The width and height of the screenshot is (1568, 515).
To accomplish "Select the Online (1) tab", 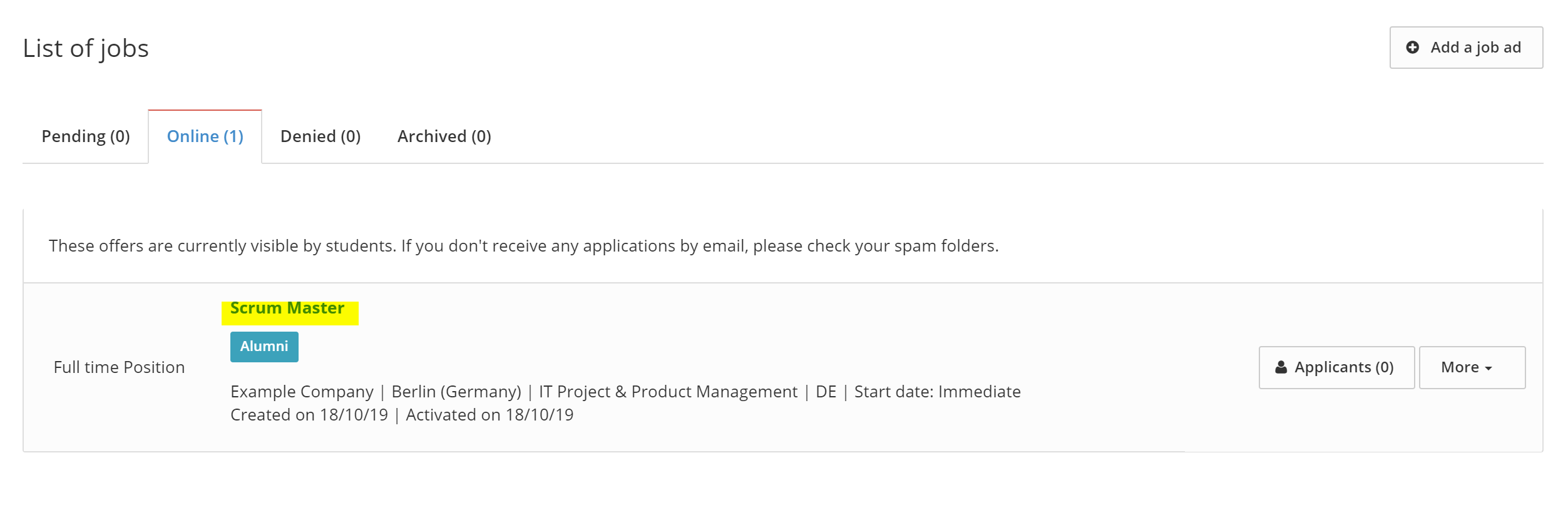I will [205, 136].
